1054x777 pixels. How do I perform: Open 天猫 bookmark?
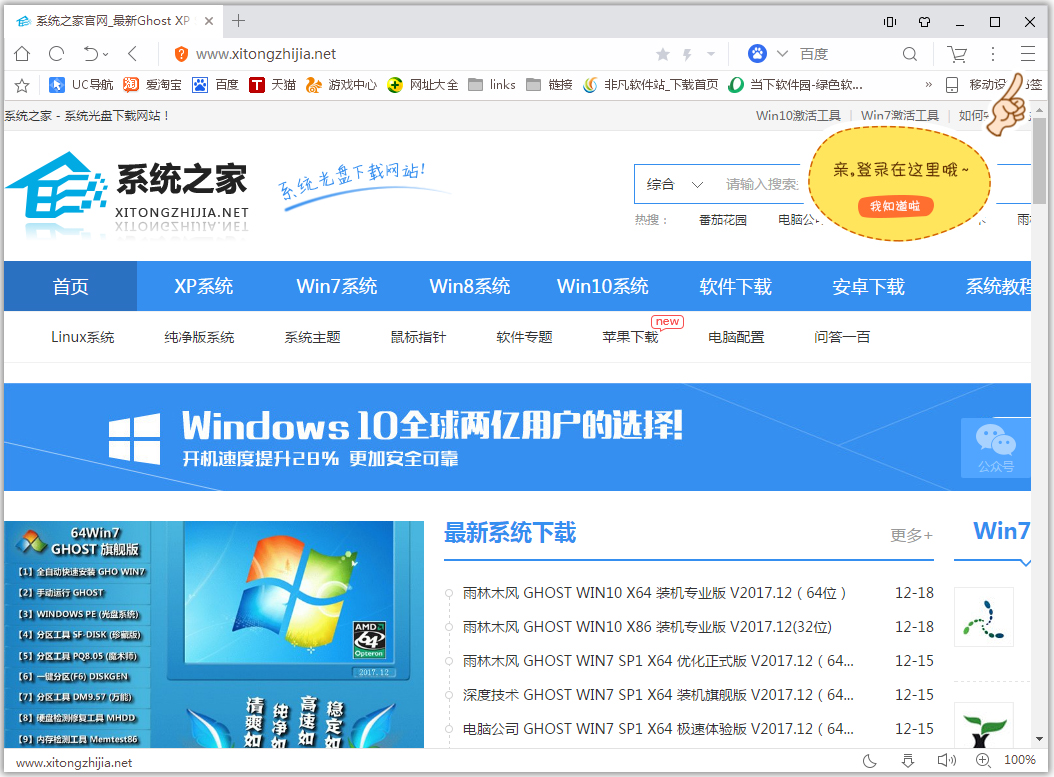272,85
